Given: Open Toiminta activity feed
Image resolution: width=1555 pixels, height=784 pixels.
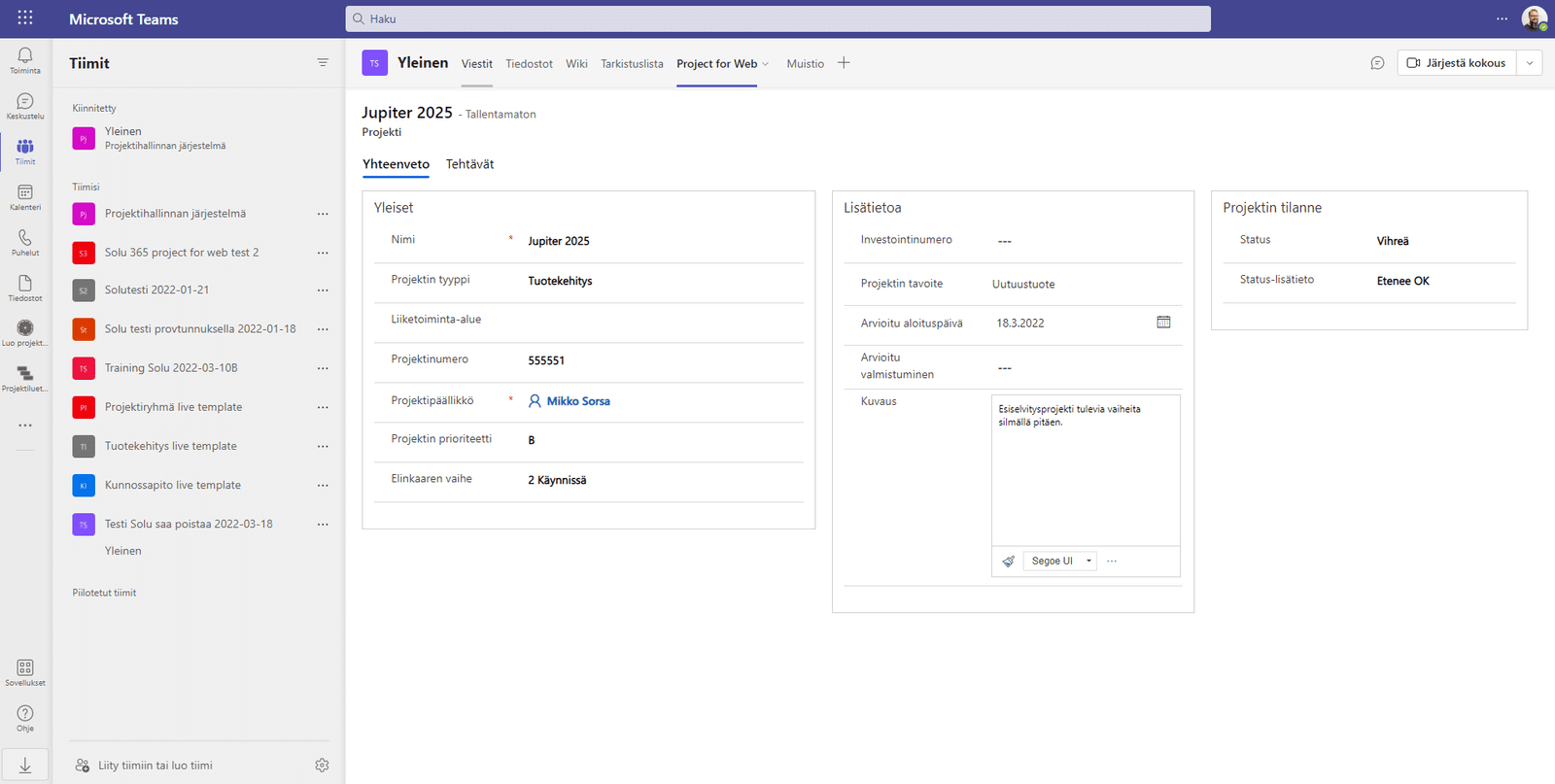Looking at the screenshot, I should pos(25,60).
